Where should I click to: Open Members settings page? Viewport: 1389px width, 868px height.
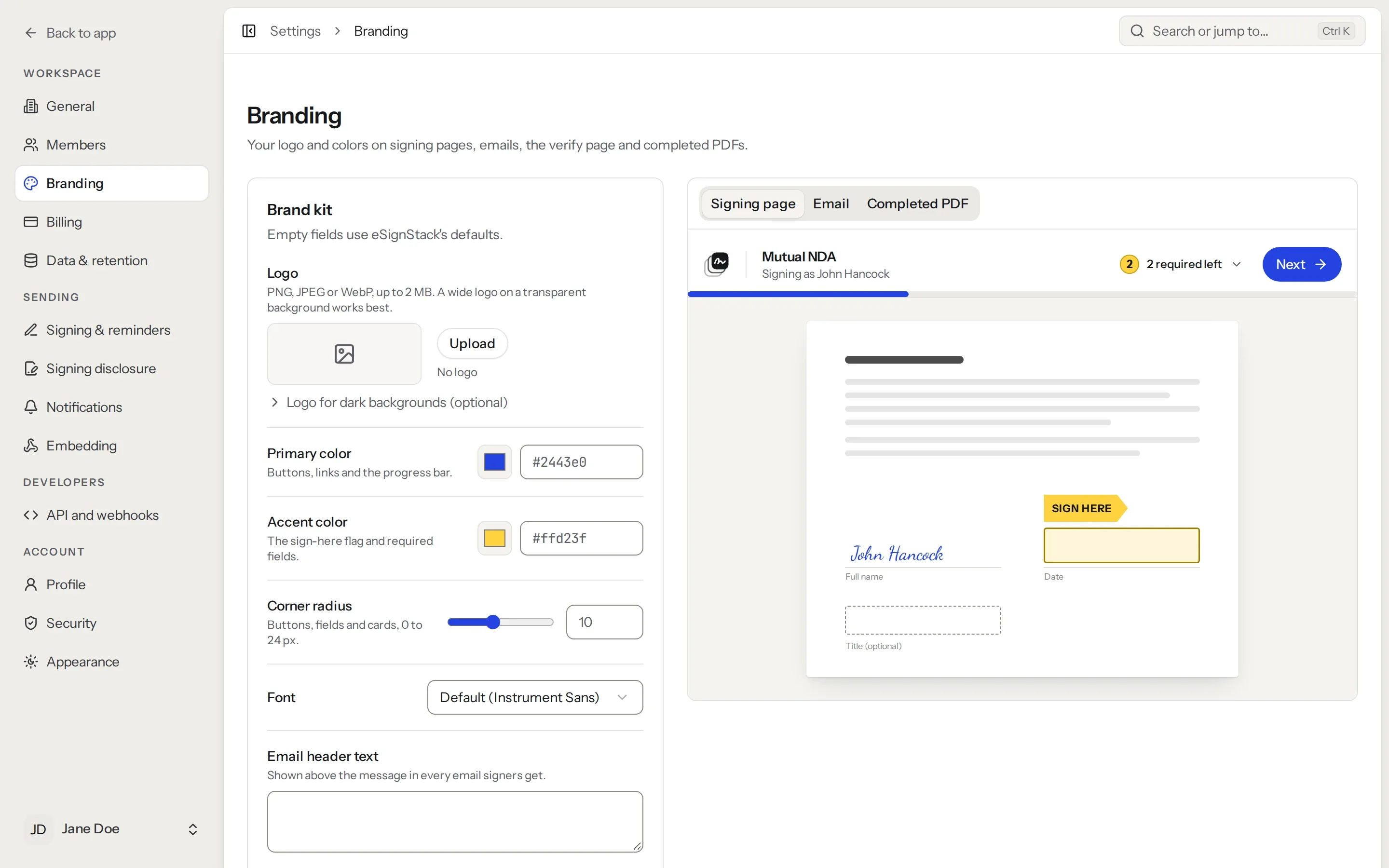point(112,145)
